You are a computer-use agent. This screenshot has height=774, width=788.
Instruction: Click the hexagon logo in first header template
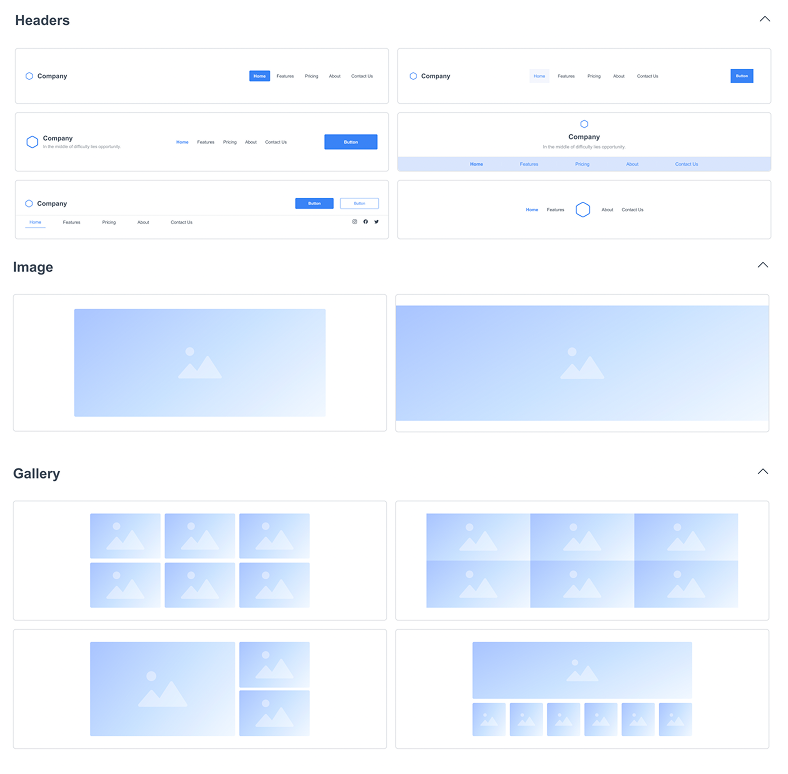(x=29, y=76)
